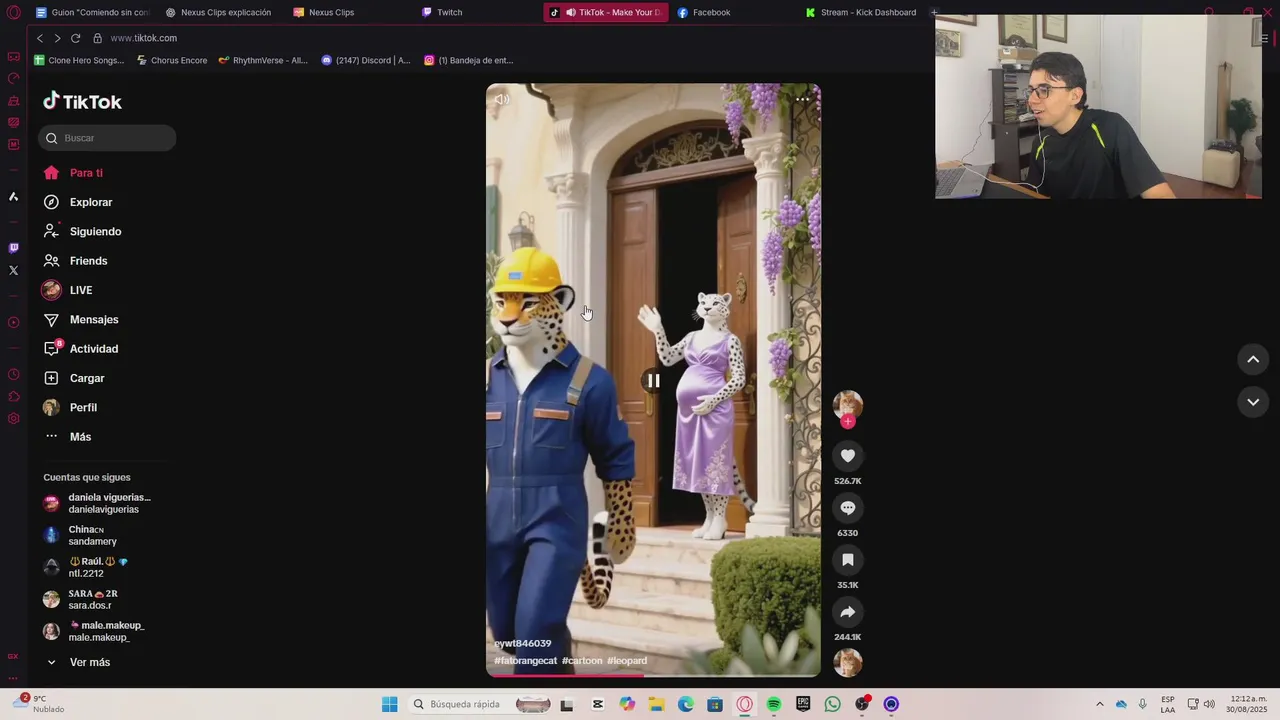Open the danielaviguerias account
The width and height of the screenshot is (1280, 720).
pyautogui.click(x=97, y=503)
